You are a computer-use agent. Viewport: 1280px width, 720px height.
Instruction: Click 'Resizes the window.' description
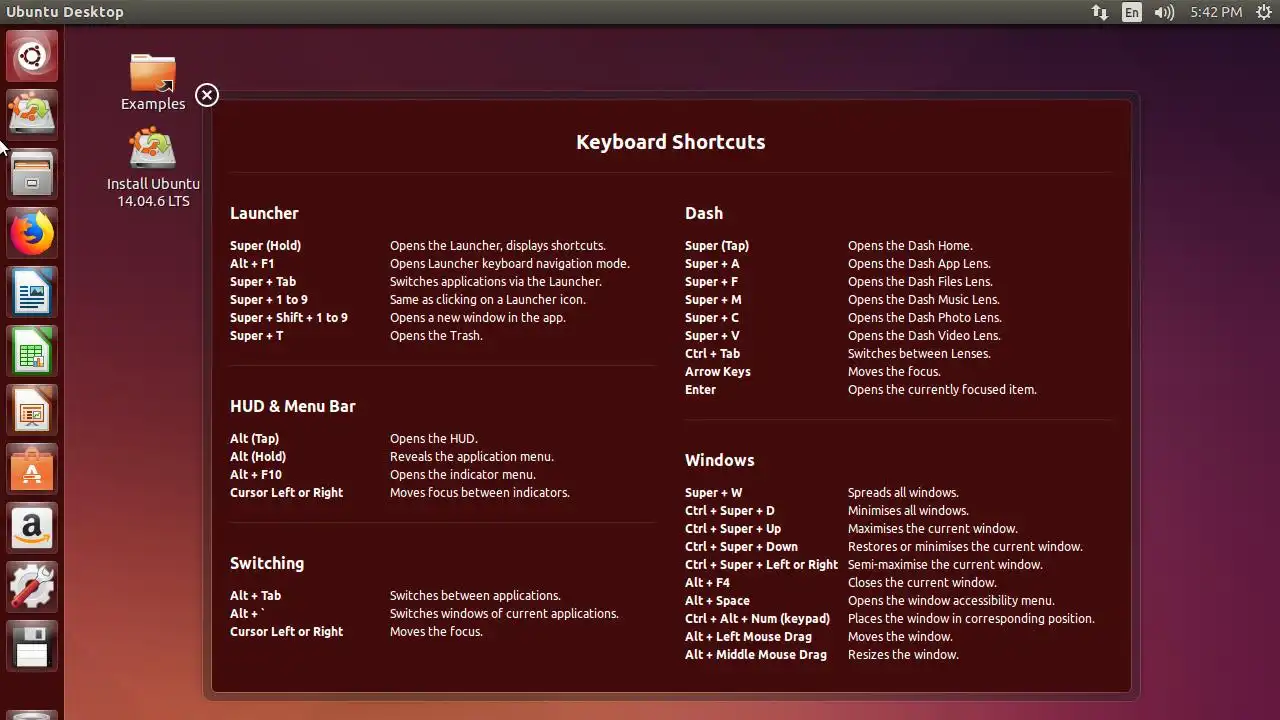pos(903,655)
